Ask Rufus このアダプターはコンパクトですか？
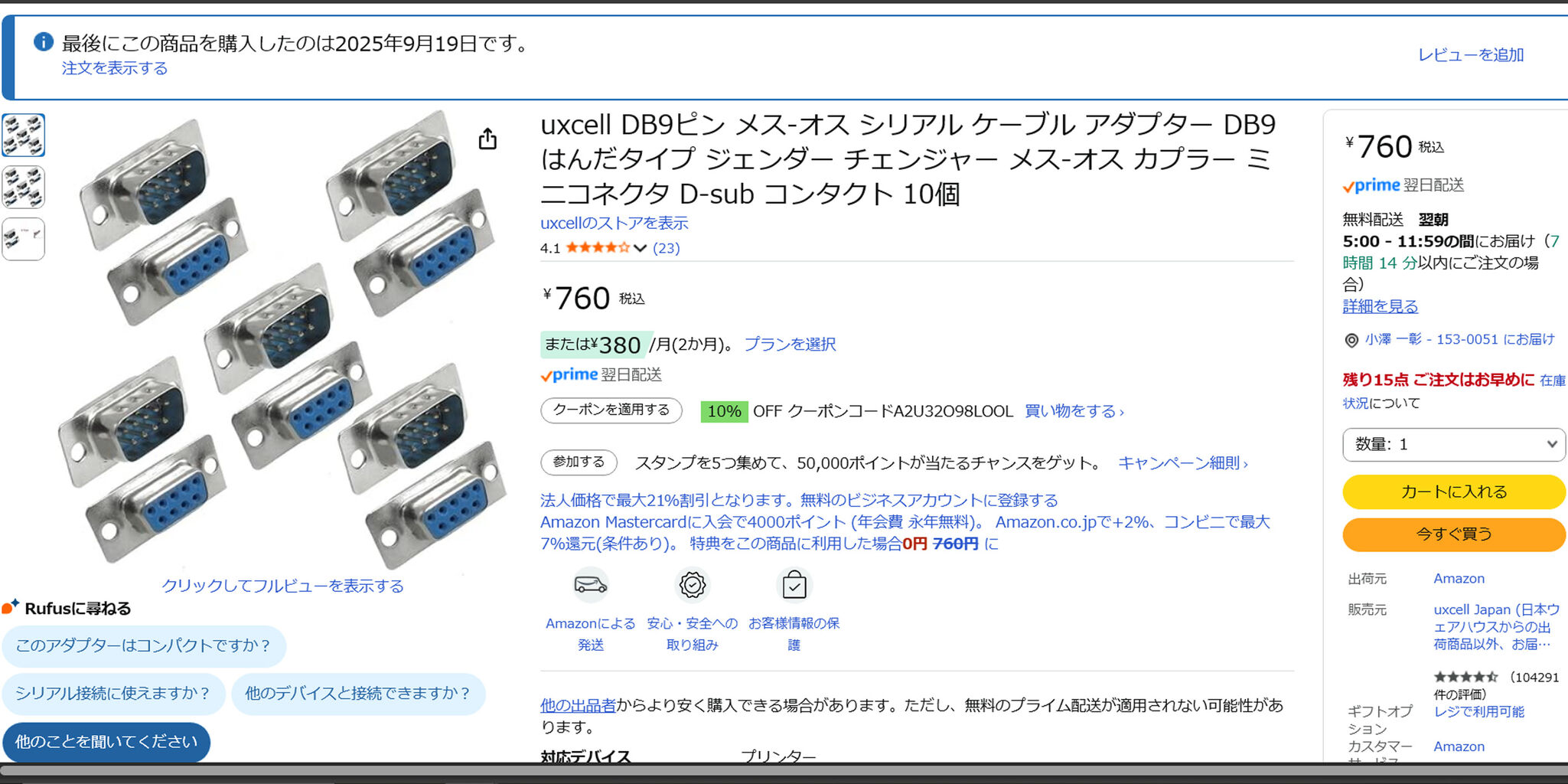This screenshot has width=1568, height=784. coord(144,645)
